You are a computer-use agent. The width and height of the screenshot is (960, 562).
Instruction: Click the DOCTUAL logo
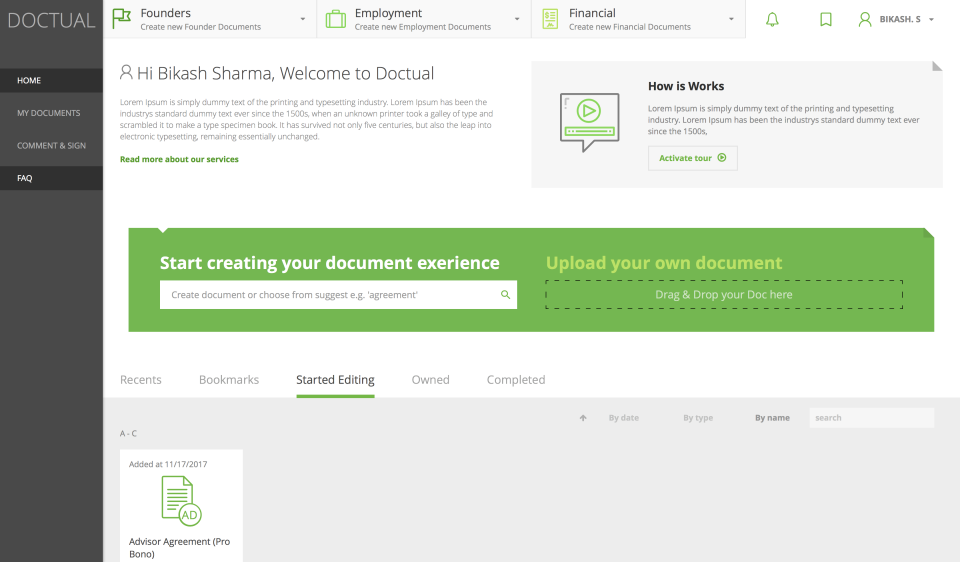[x=51, y=20]
